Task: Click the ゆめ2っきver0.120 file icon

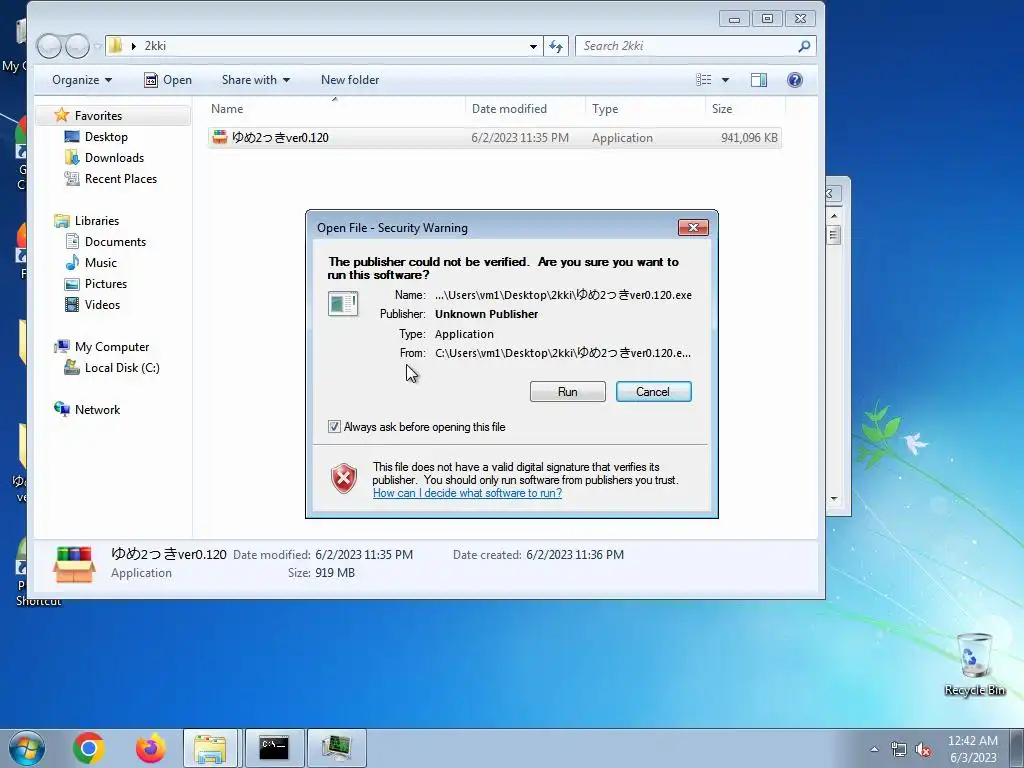Action: [220, 137]
